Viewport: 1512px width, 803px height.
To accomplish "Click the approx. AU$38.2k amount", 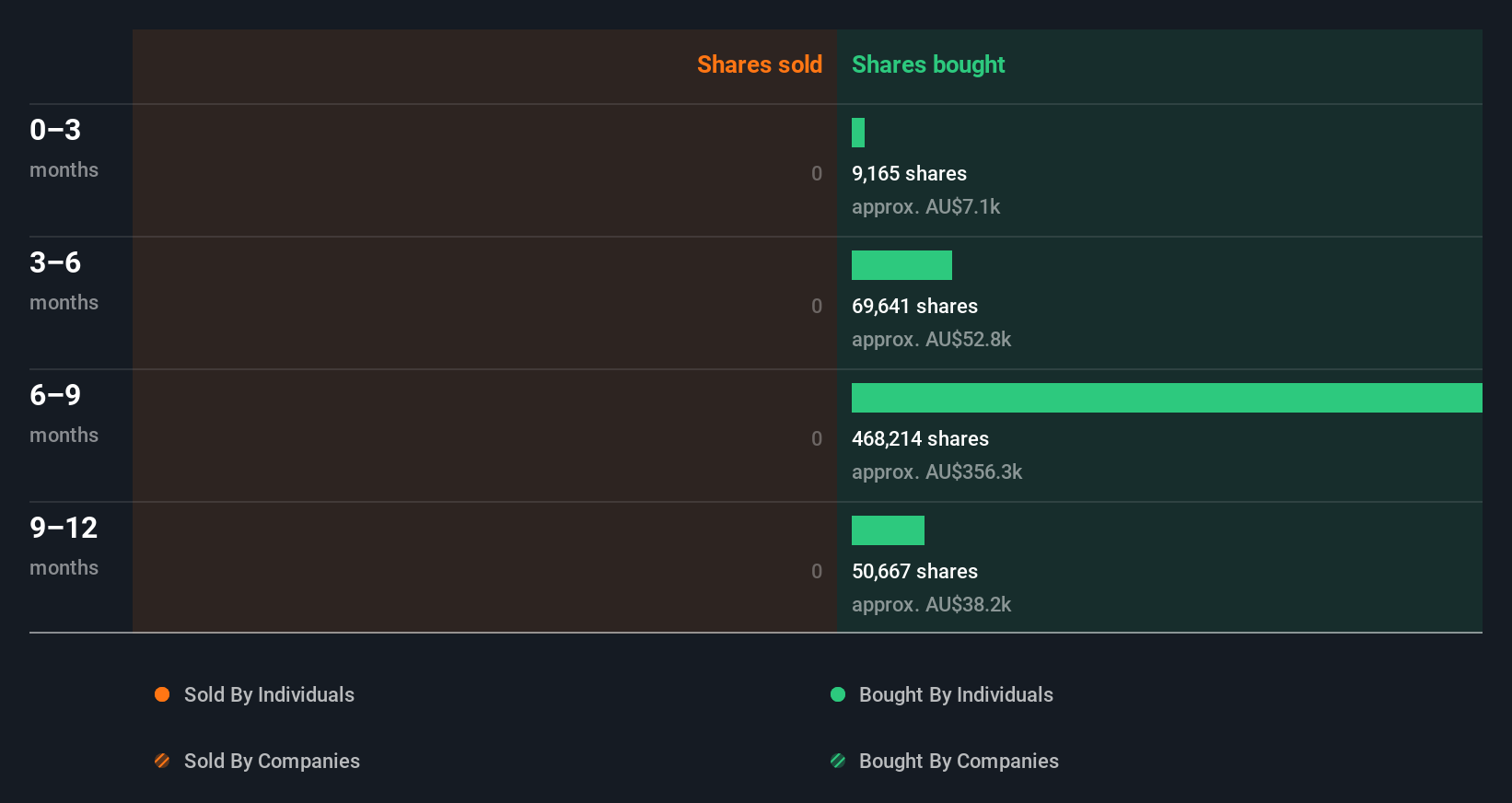I will 931,605.
